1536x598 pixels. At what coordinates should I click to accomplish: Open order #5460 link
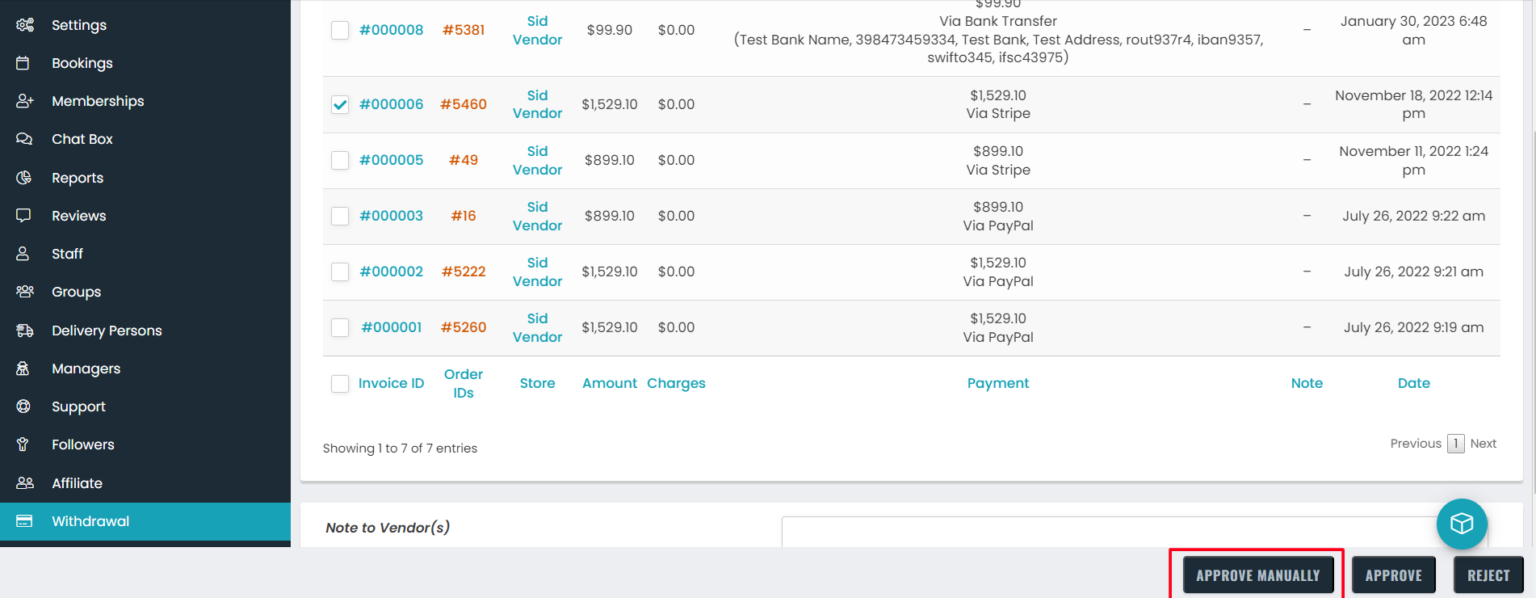click(463, 103)
